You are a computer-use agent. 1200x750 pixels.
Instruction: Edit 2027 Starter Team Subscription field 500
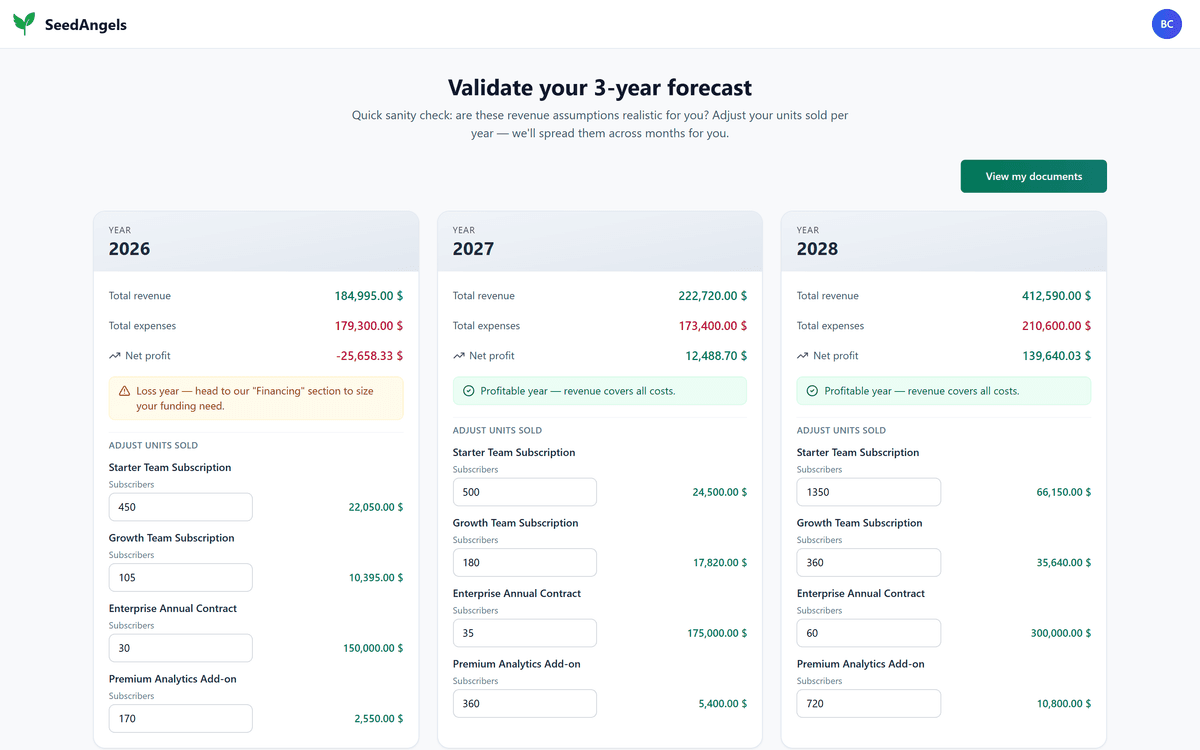(525, 492)
